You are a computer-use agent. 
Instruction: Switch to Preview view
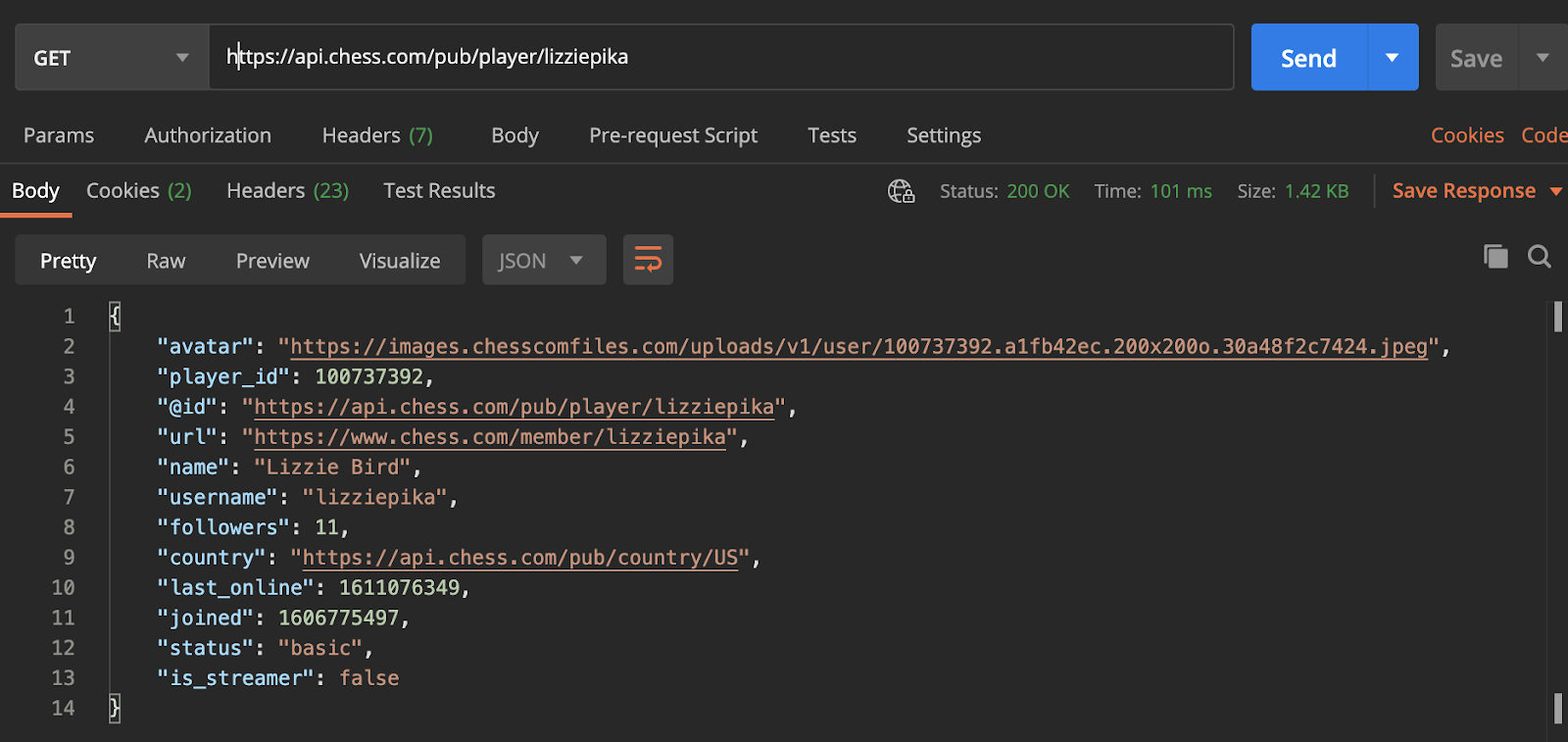(x=272, y=261)
